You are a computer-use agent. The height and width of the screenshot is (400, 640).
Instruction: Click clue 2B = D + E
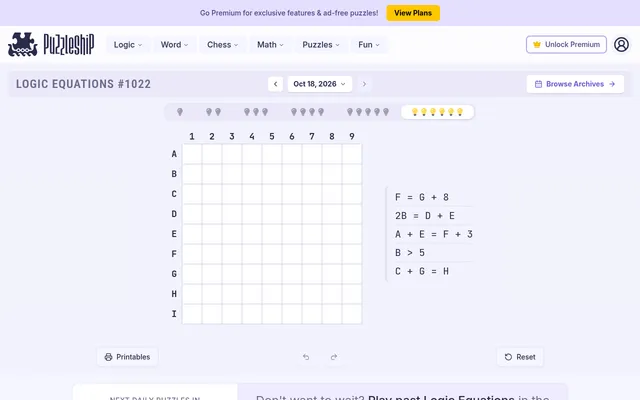(x=425, y=216)
